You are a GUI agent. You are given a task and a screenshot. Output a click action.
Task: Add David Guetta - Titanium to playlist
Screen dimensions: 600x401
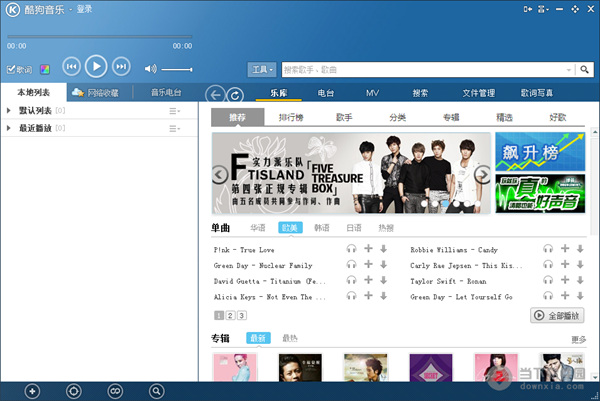pos(368,280)
